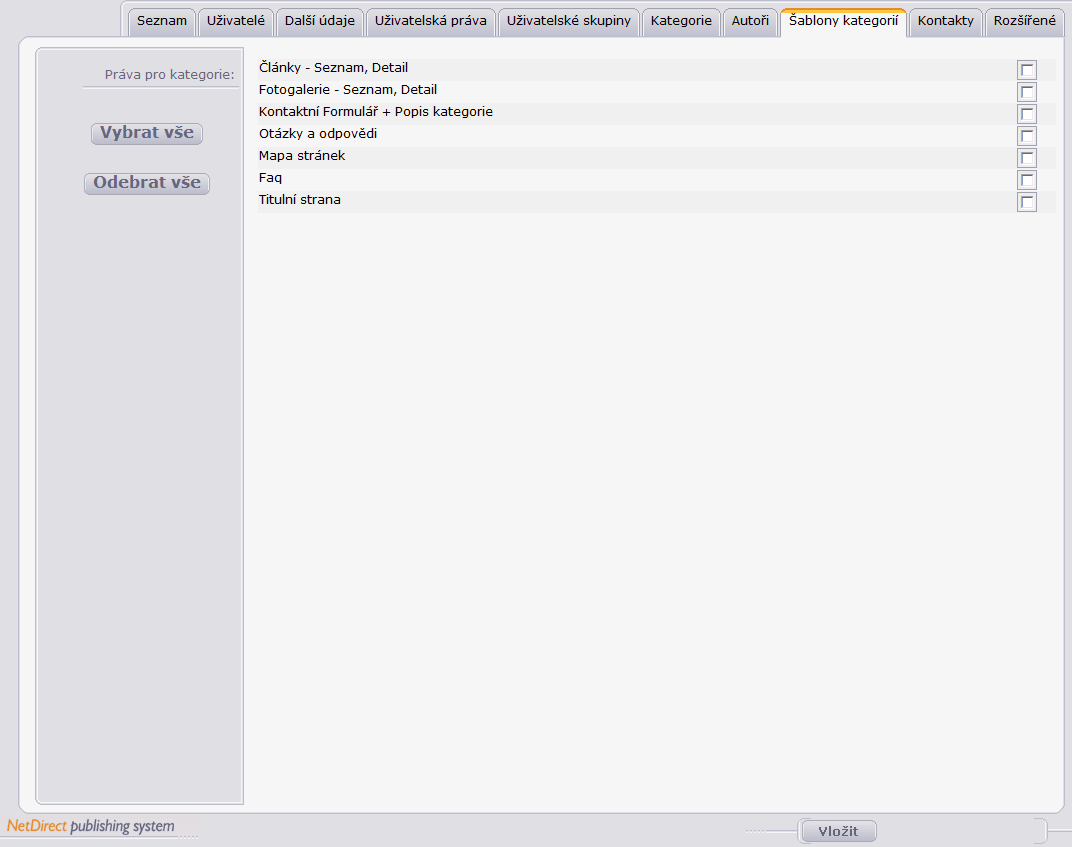Screen dimensions: 1072x847
Task: Check the Faq template checkbox
Action: [1026, 180]
